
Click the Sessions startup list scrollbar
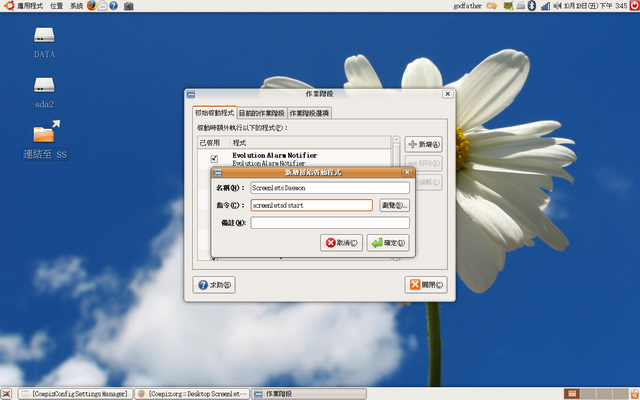tap(396, 198)
